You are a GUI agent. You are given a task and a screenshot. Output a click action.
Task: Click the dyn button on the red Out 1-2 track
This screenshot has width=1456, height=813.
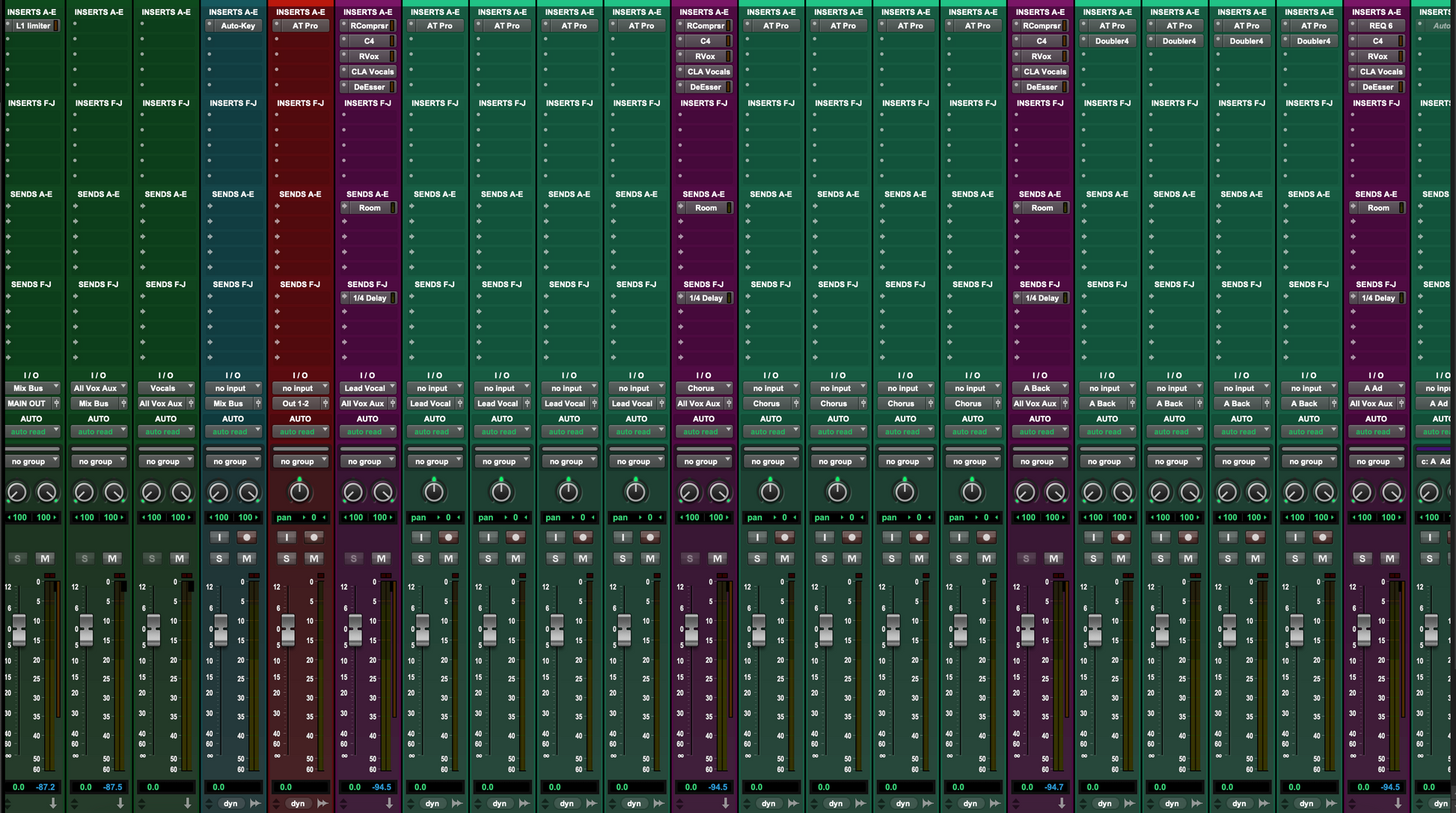298,803
